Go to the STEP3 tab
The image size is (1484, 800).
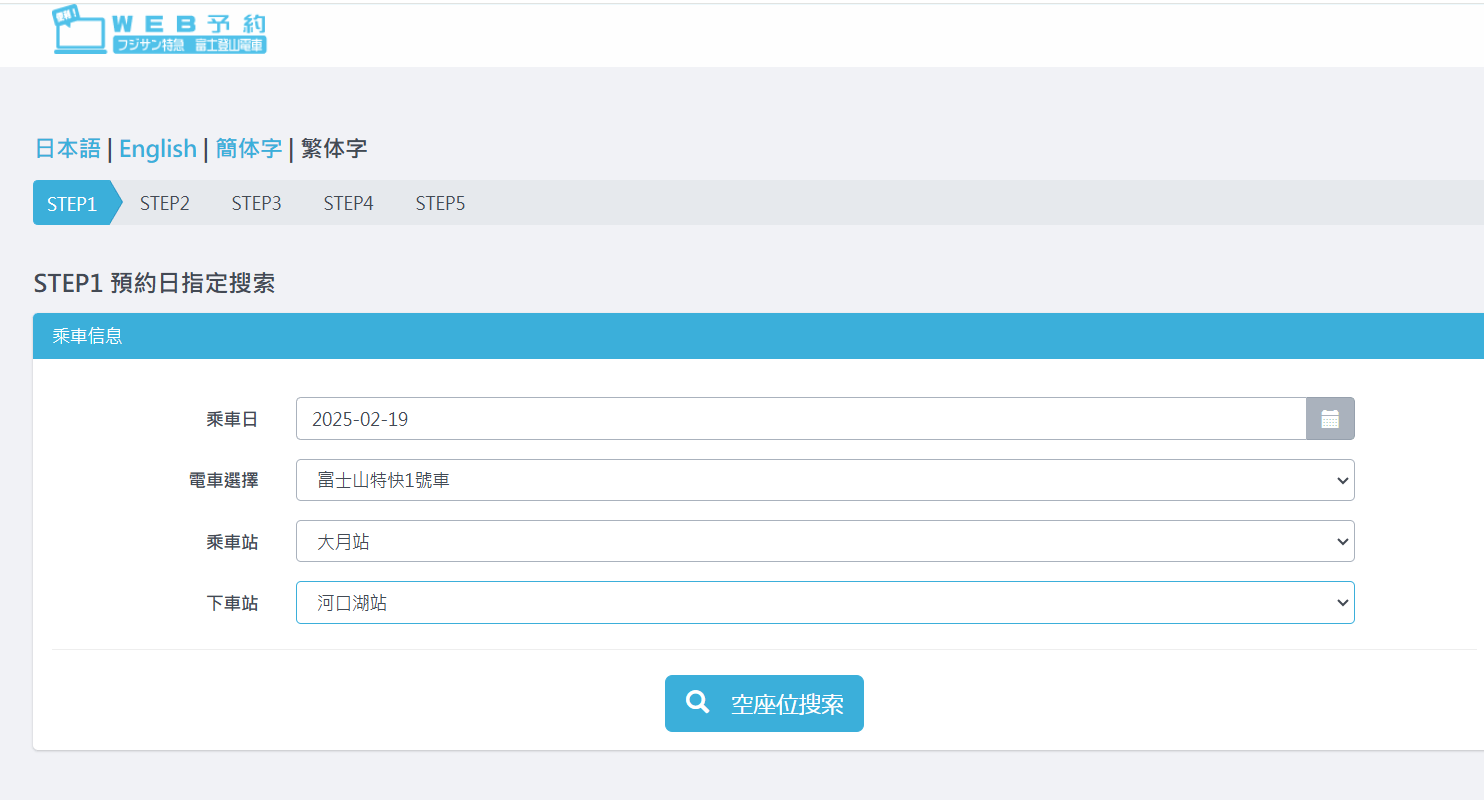[x=256, y=203]
